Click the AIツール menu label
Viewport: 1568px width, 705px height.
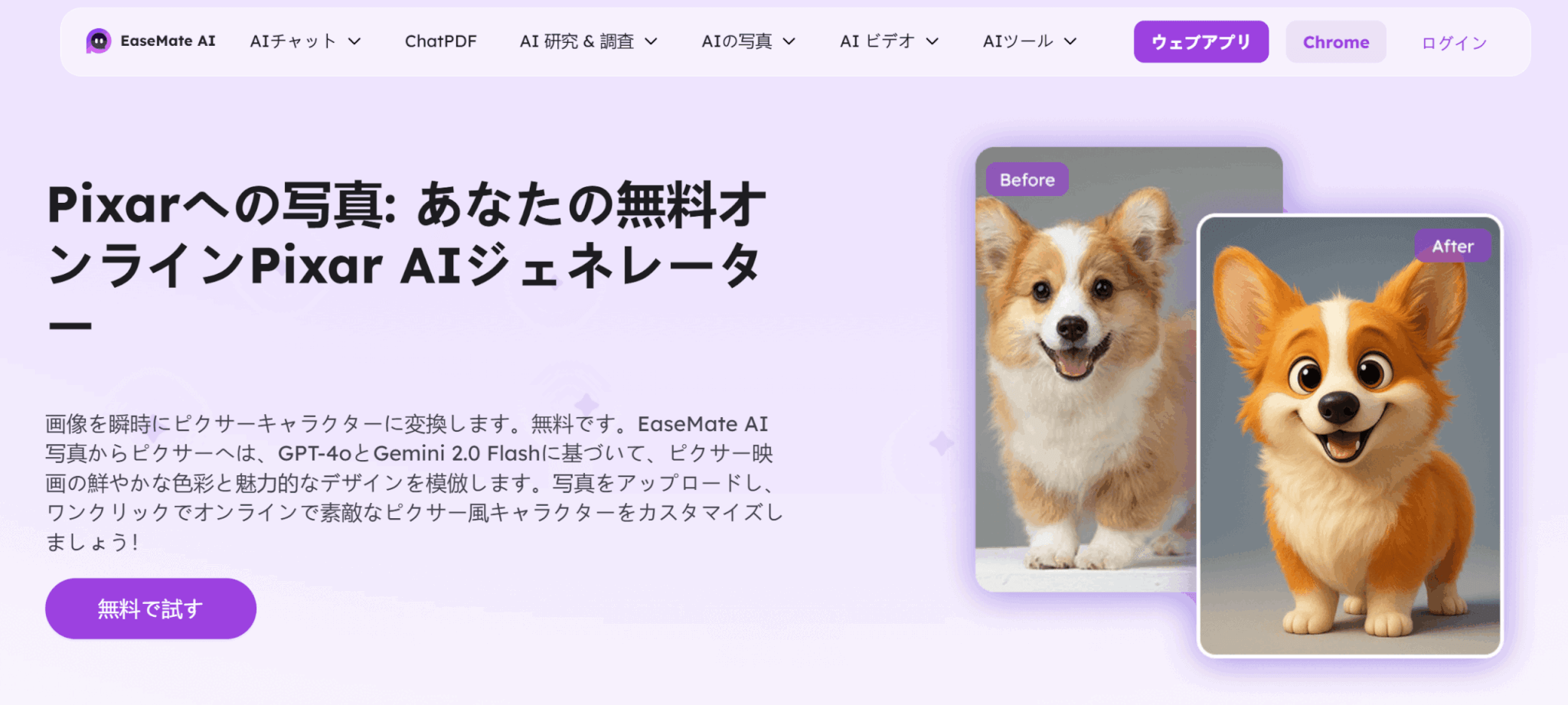click(x=1018, y=41)
